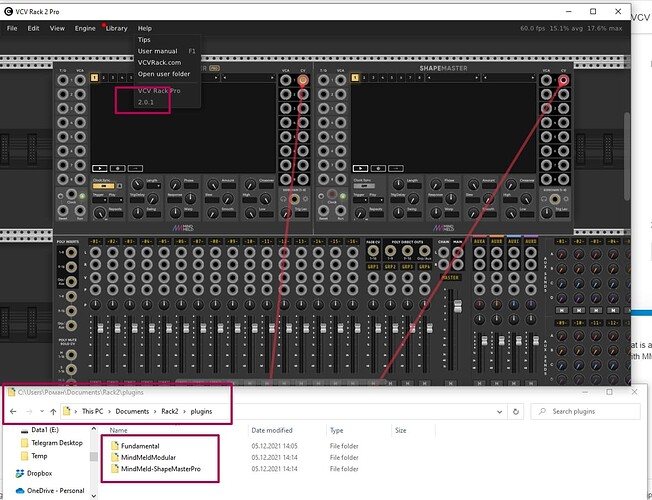Image resolution: width=652 pixels, height=500 pixels.
Task: Click the arrow display button on left ShapeMaster
Action: click(x=135, y=168)
